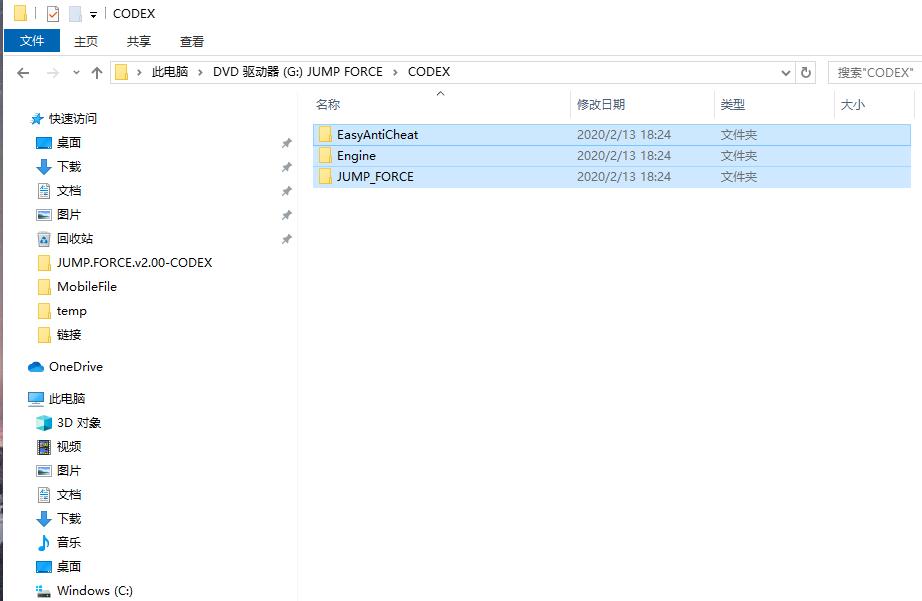Select 快速访问 in navigation pane
The height and width of the screenshot is (601, 922).
coord(73,119)
